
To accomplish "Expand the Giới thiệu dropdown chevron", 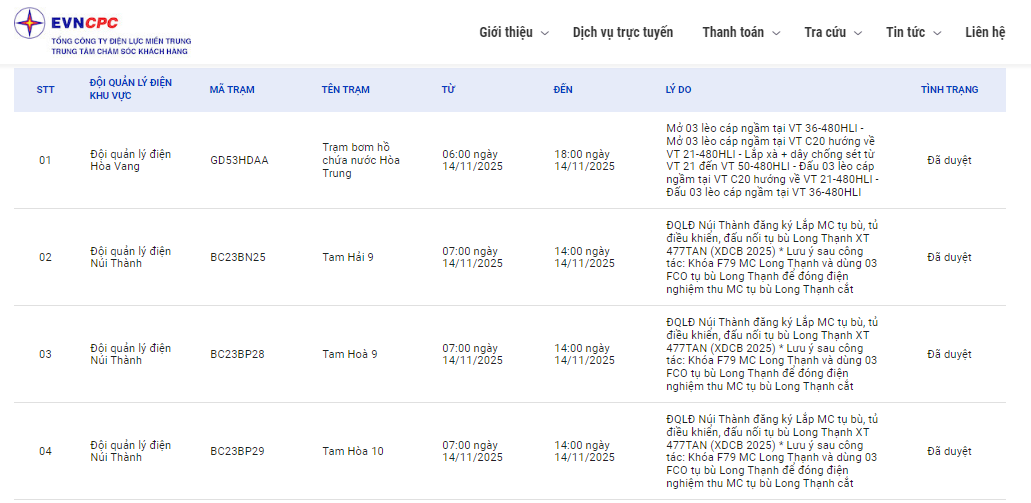I will (545, 33).
